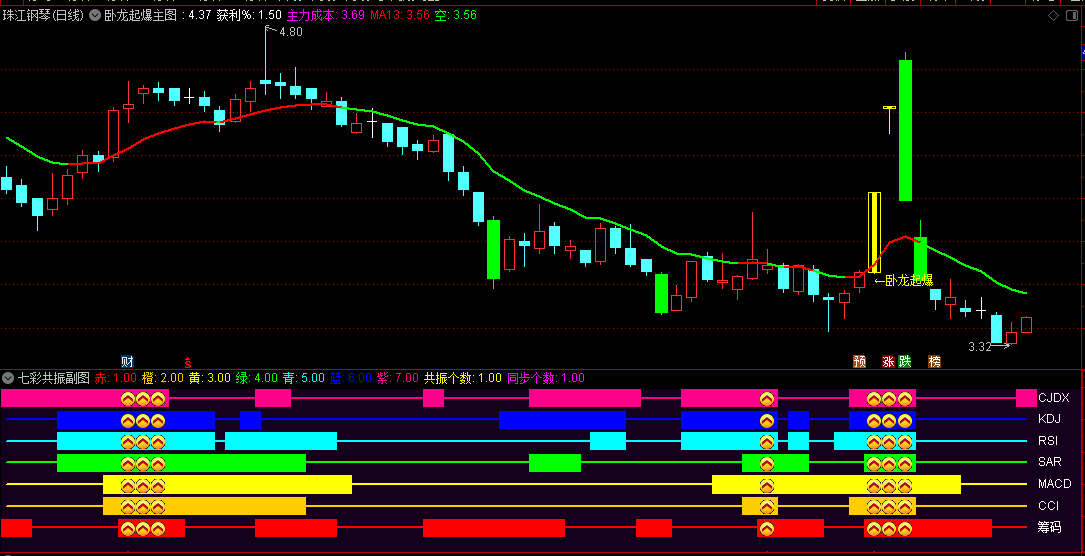Select the 共振个数: 1.00 readout
This screenshot has width=1085, height=556.
[x=463, y=378]
